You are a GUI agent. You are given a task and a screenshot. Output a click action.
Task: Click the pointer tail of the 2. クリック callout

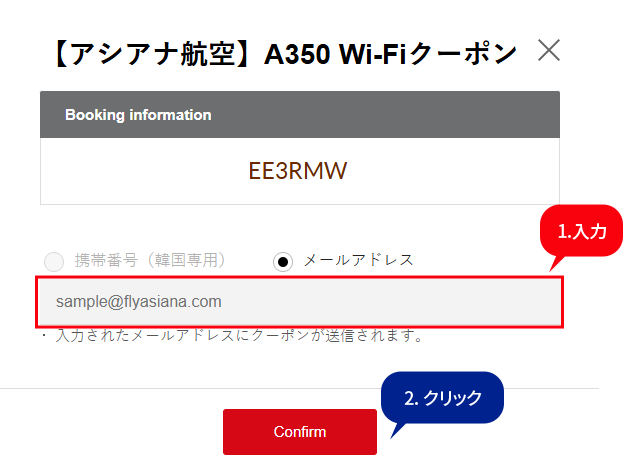(396, 428)
